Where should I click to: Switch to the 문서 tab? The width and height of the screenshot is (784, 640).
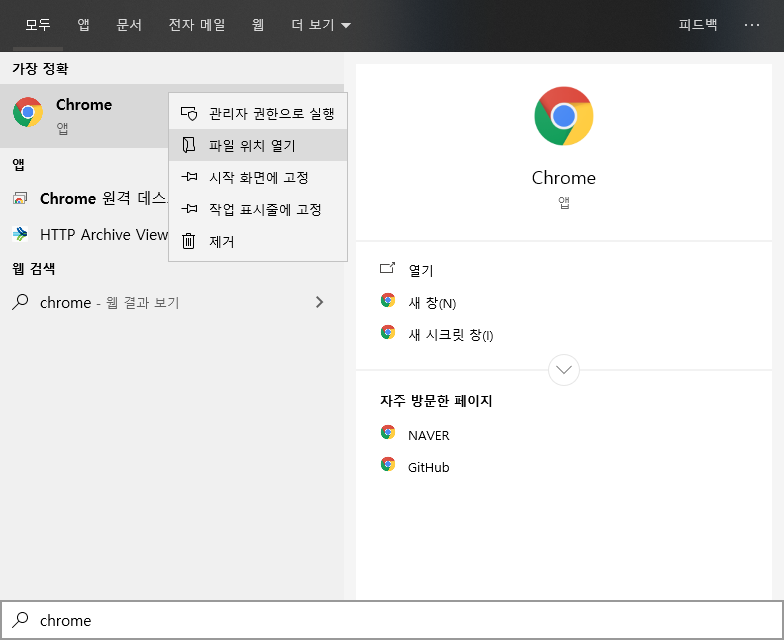coord(129,24)
